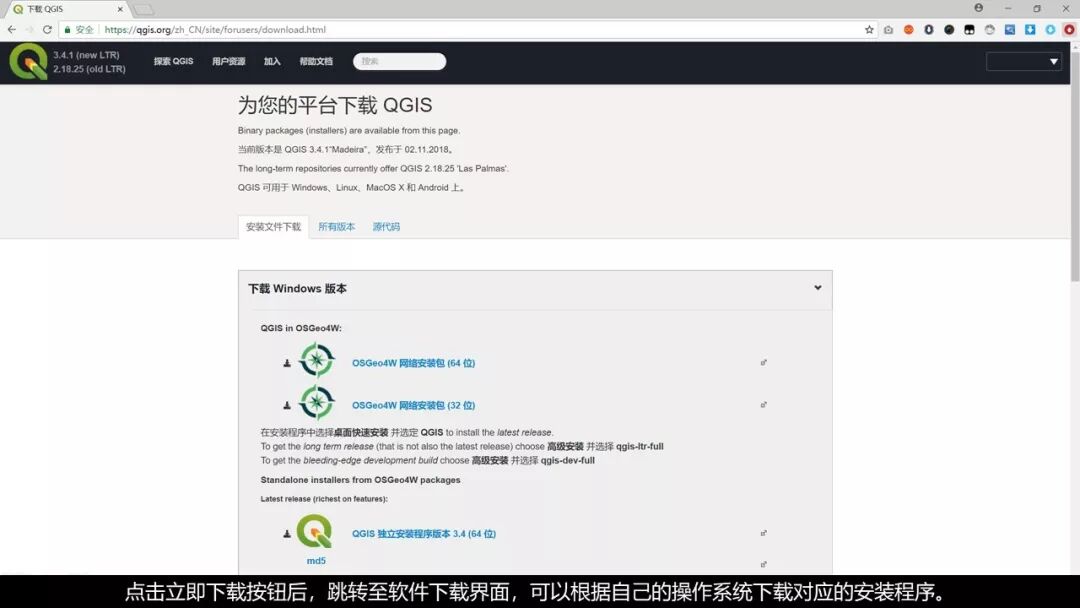
Task: Click the 2.18.25 (old LTR) version text
Action: (x=90, y=69)
